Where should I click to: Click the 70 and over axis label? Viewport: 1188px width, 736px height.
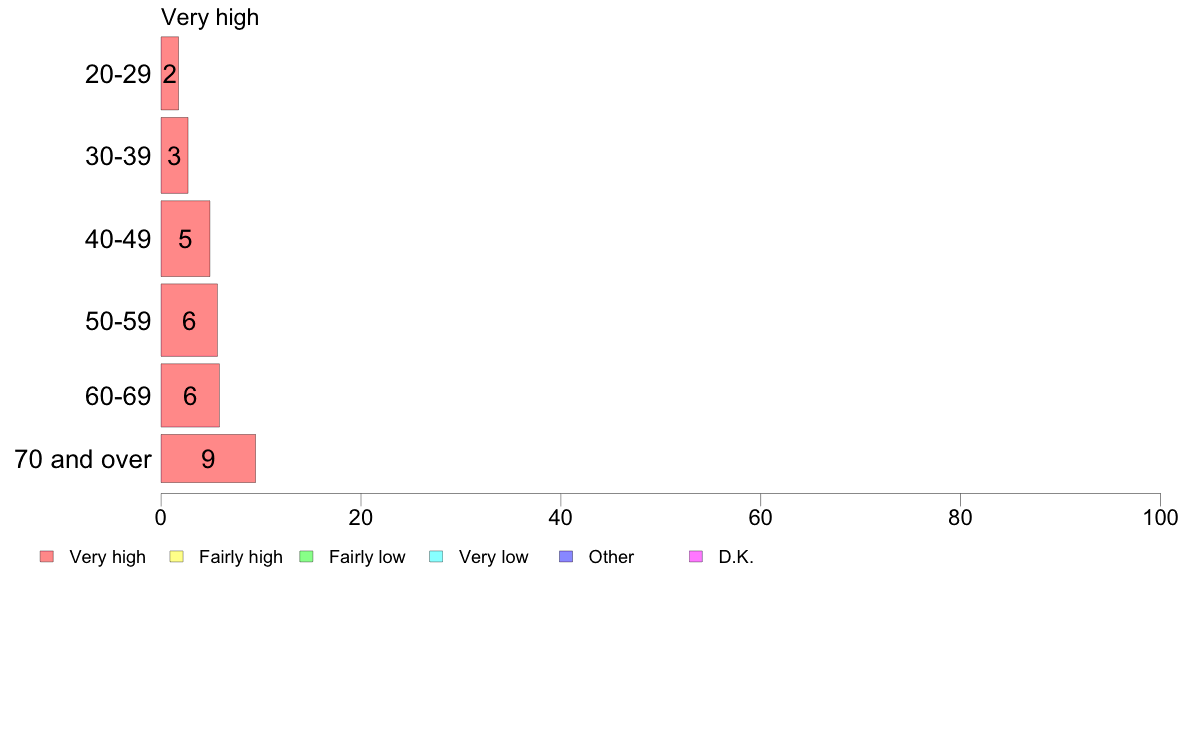click(x=83, y=459)
